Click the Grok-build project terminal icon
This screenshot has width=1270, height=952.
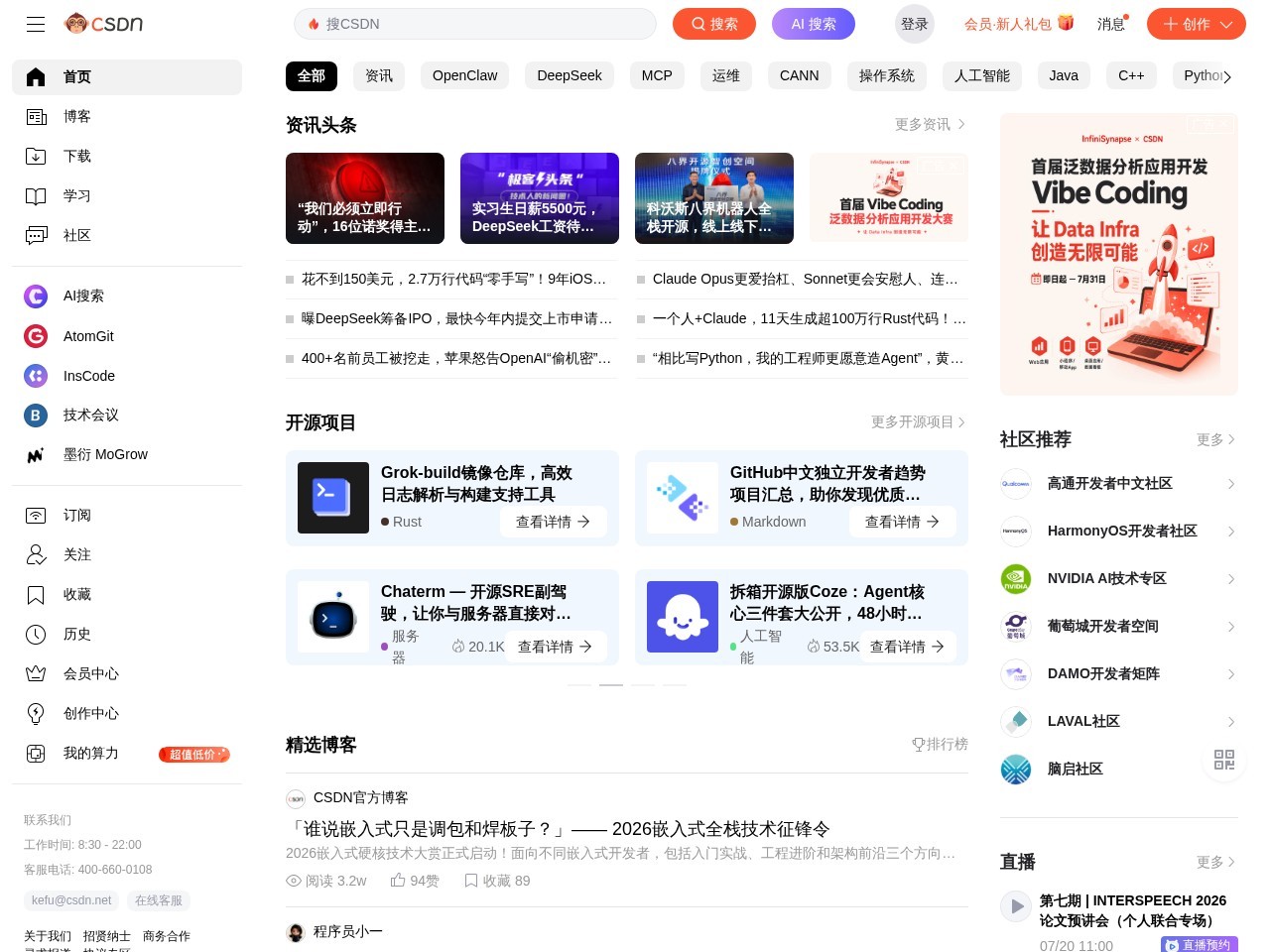coord(333,498)
